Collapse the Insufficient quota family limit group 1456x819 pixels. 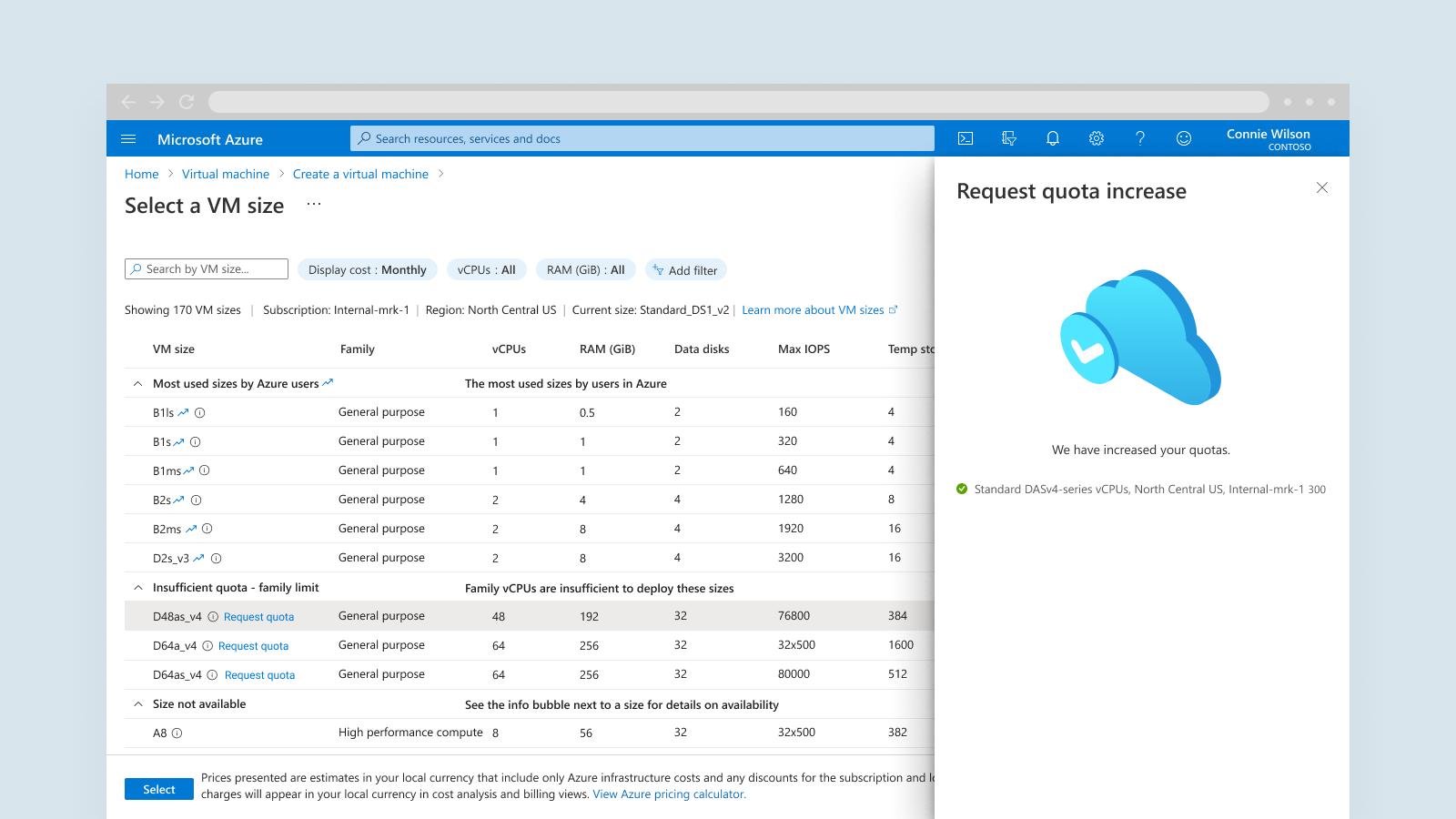pos(138,588)
